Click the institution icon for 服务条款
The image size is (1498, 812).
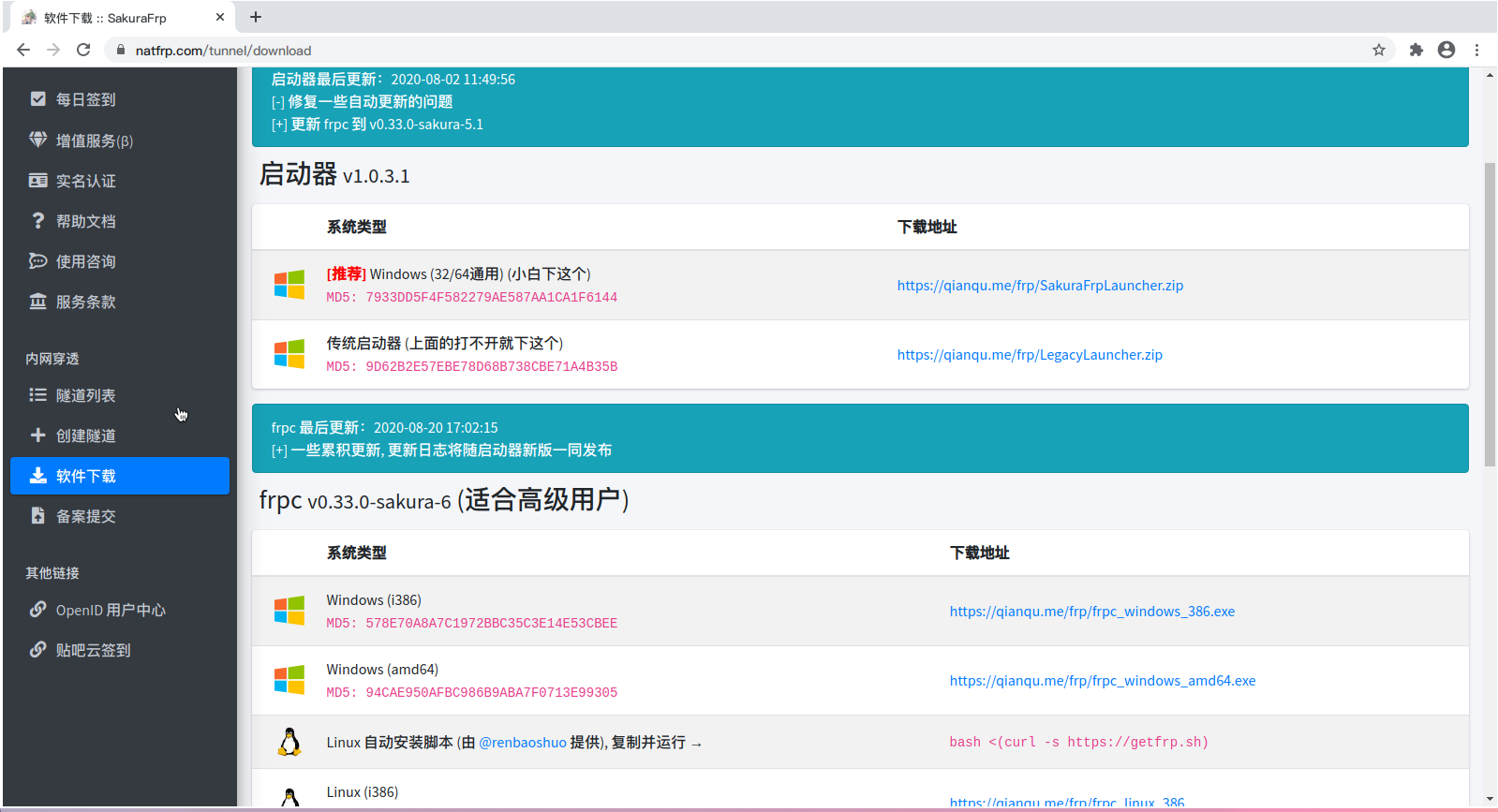(x=37, y=301)
